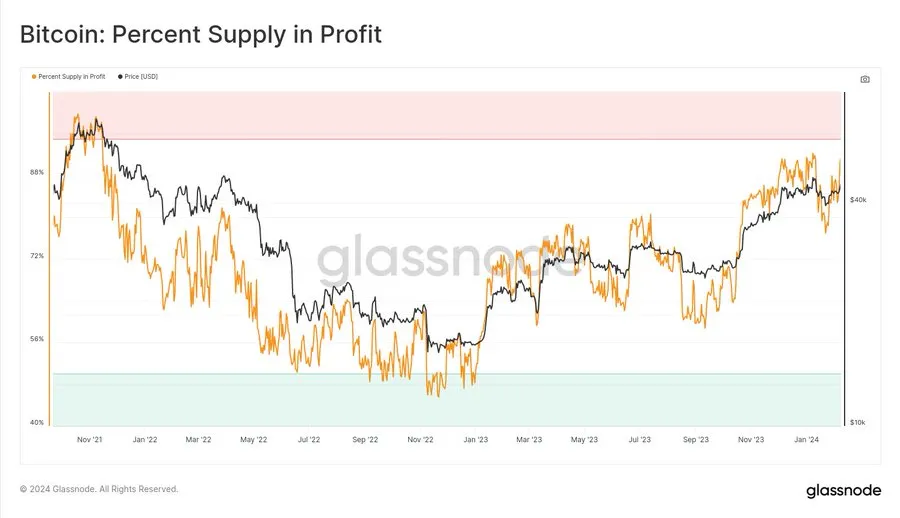900x518 pixels.
Task: Click the camera snapshot icon
Action: coord(865,78)
